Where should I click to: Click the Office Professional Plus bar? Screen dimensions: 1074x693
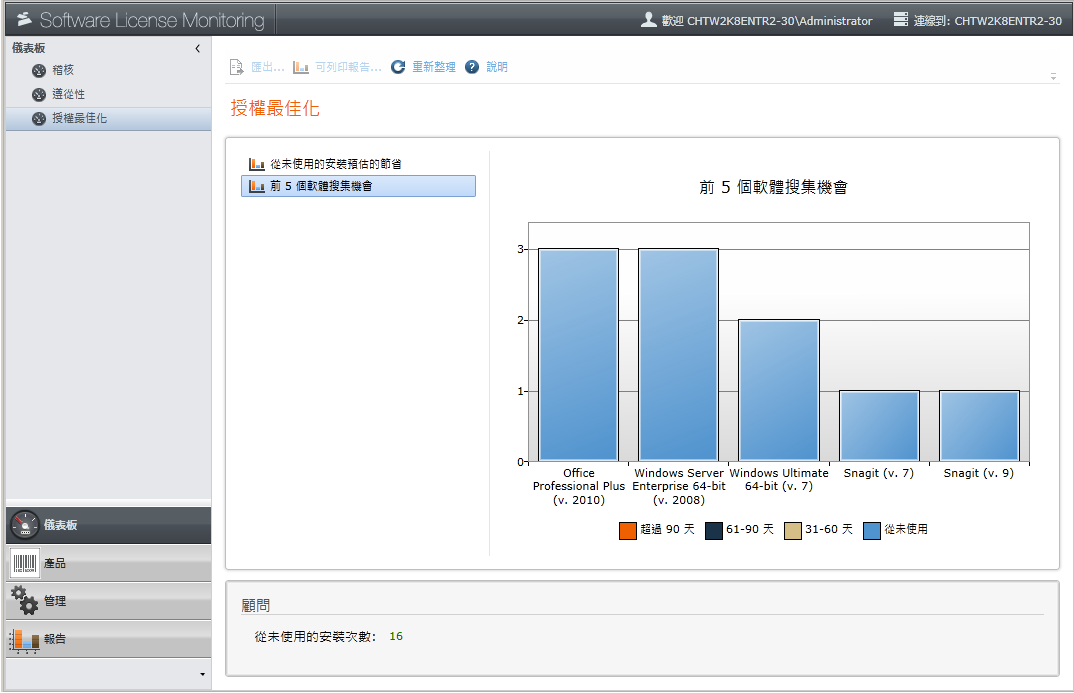click(579, 355)
